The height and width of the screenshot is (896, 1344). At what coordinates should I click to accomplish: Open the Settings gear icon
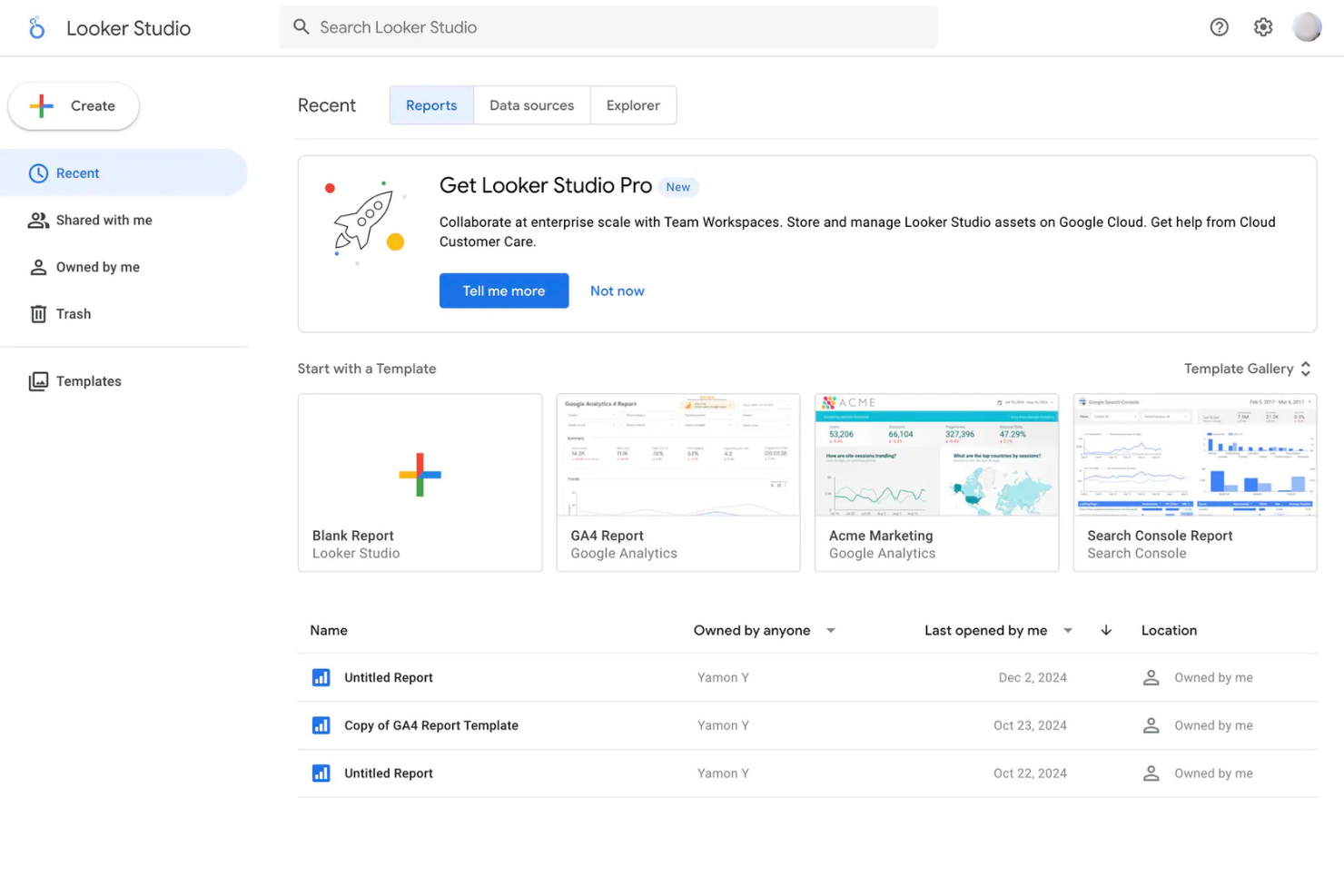(x=1263, y=27)
